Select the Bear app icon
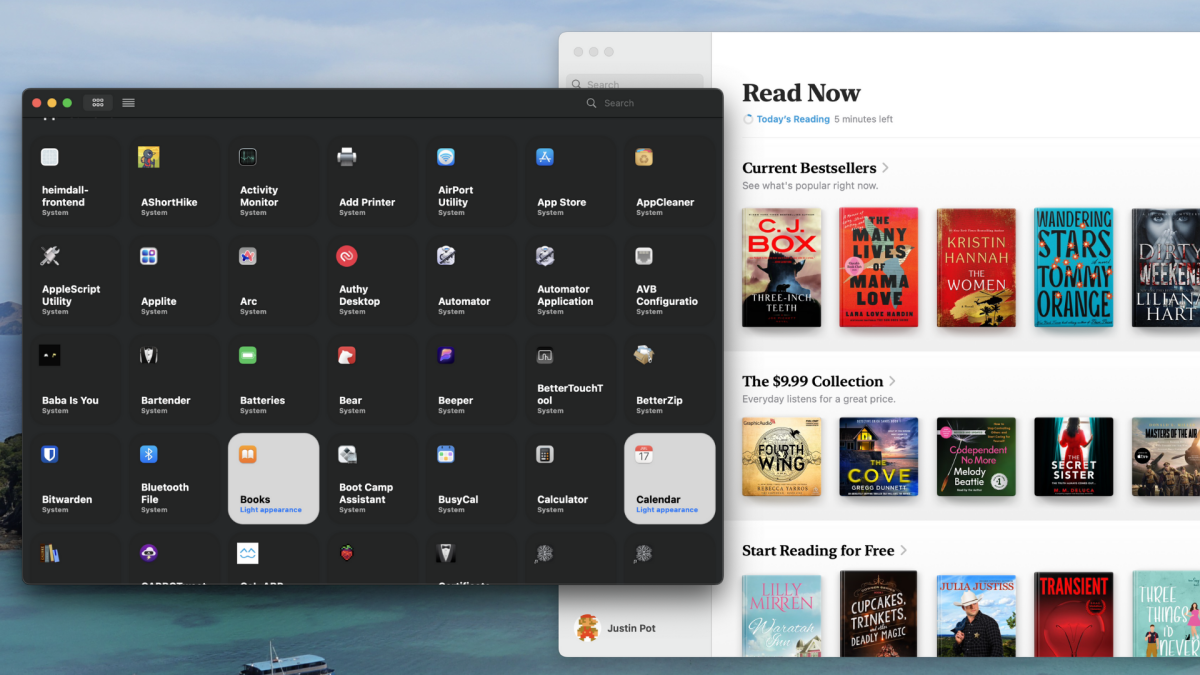Screen dimensions: 1200x675 pyautogui.click(x=347, y=355)
